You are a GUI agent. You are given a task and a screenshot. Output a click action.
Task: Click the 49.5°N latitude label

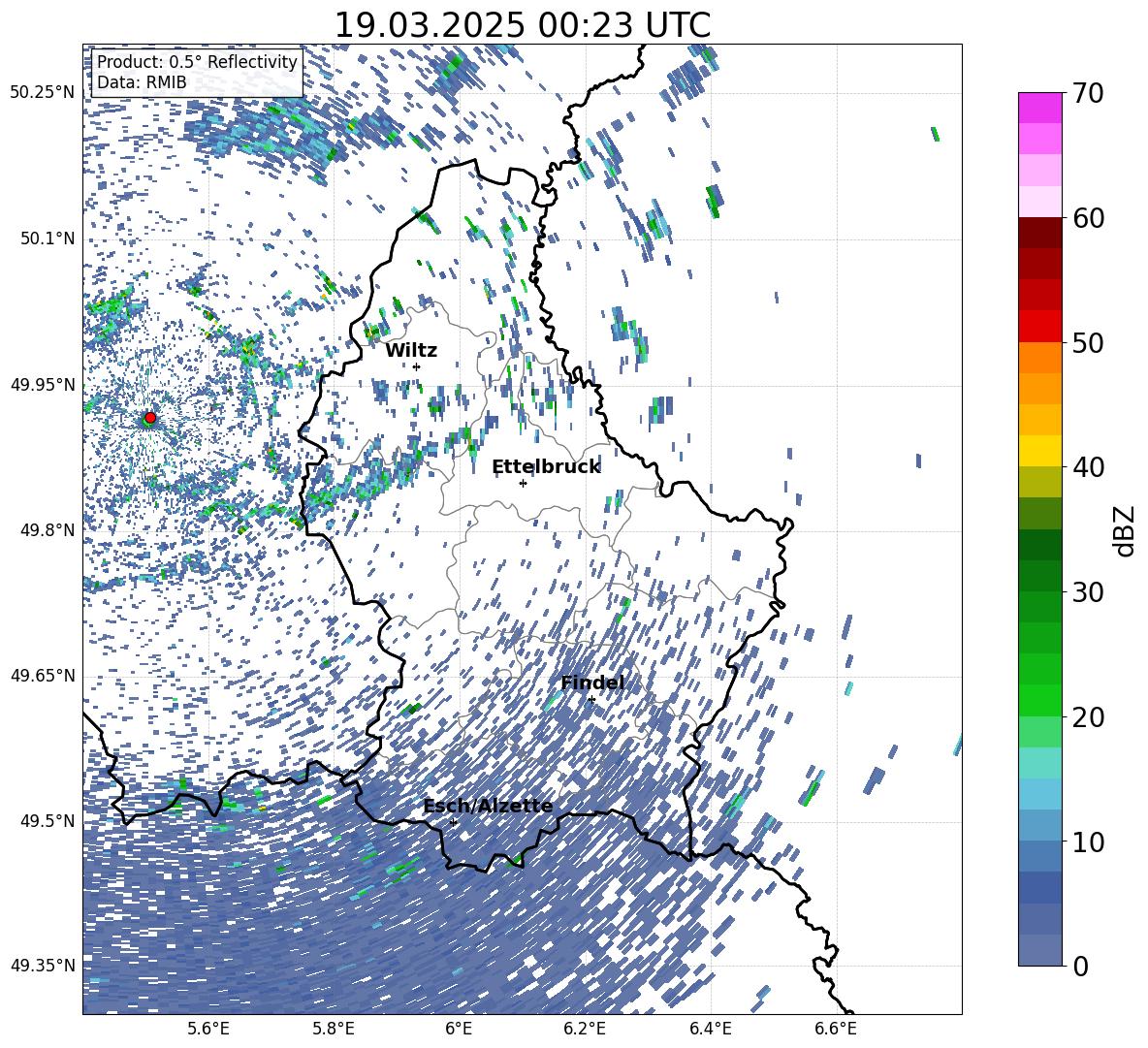[48, 820]
